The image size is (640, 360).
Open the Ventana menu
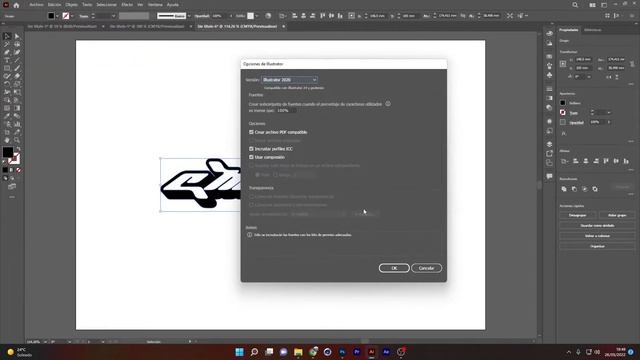(x=155, y=5)
